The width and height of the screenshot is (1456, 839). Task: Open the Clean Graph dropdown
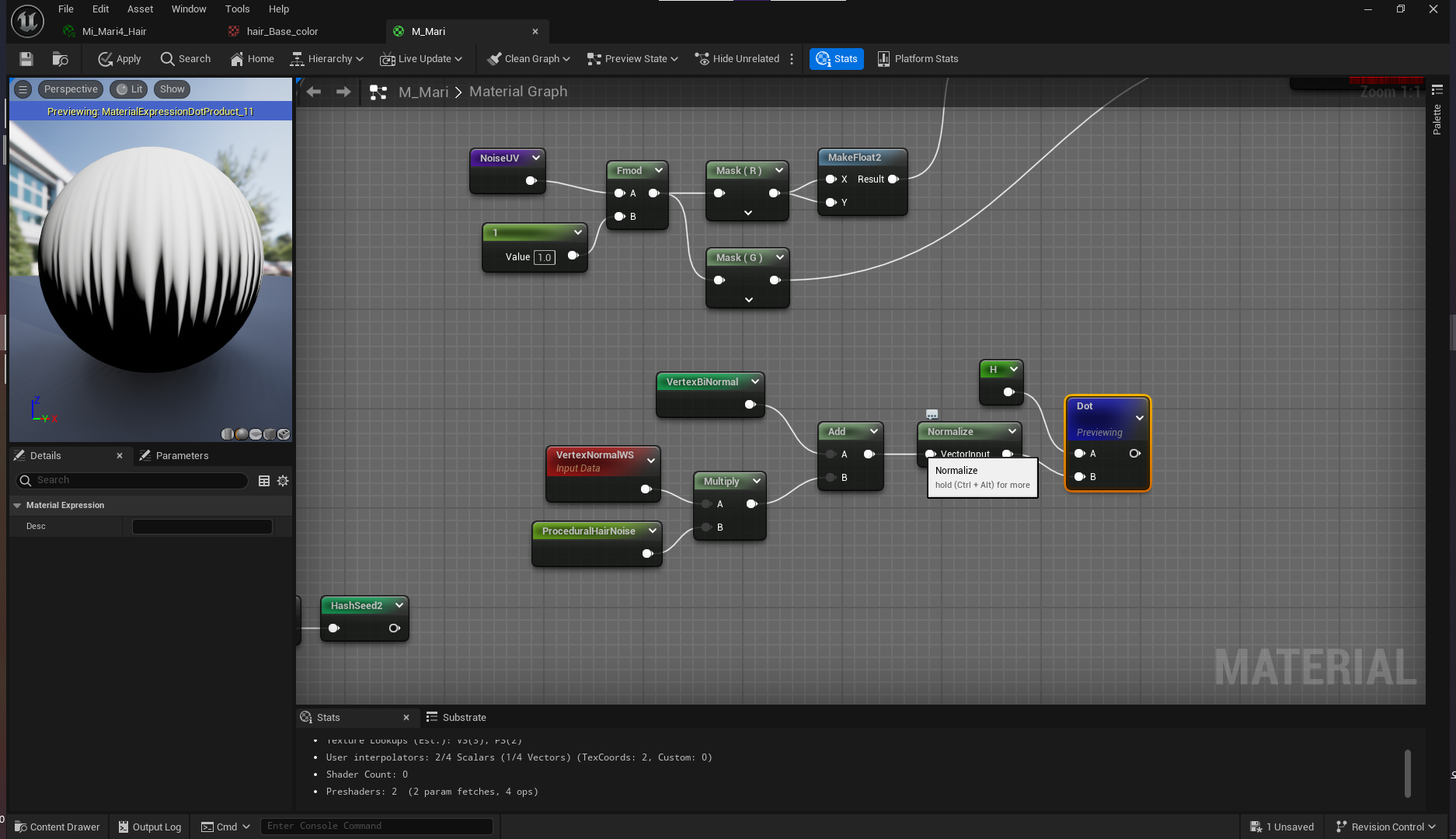pos(528,59)
